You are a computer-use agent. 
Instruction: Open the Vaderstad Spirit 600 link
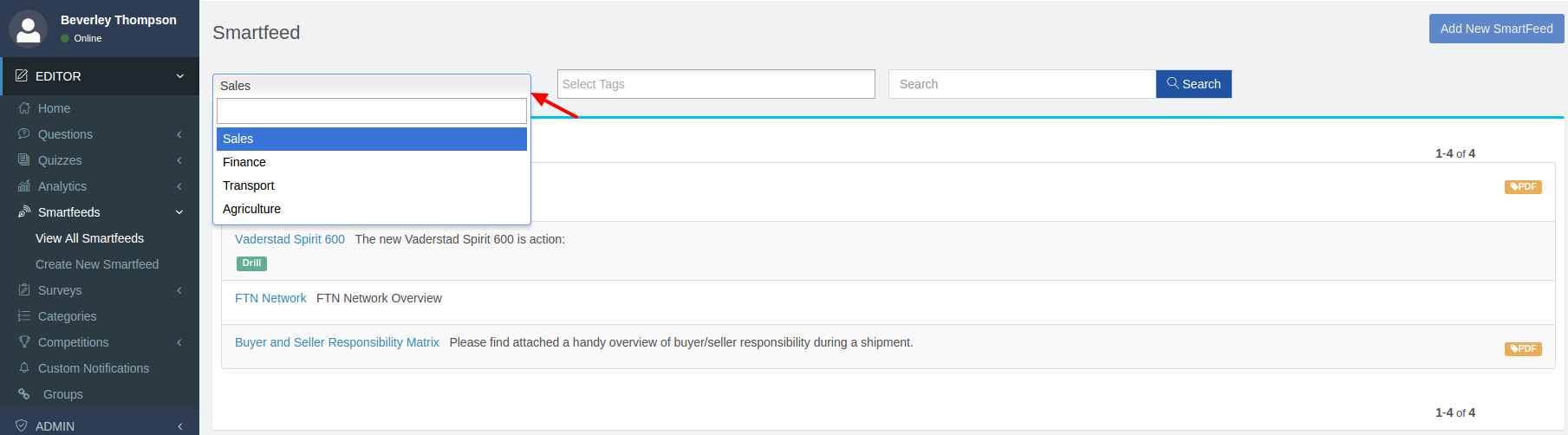coord(290,239)
